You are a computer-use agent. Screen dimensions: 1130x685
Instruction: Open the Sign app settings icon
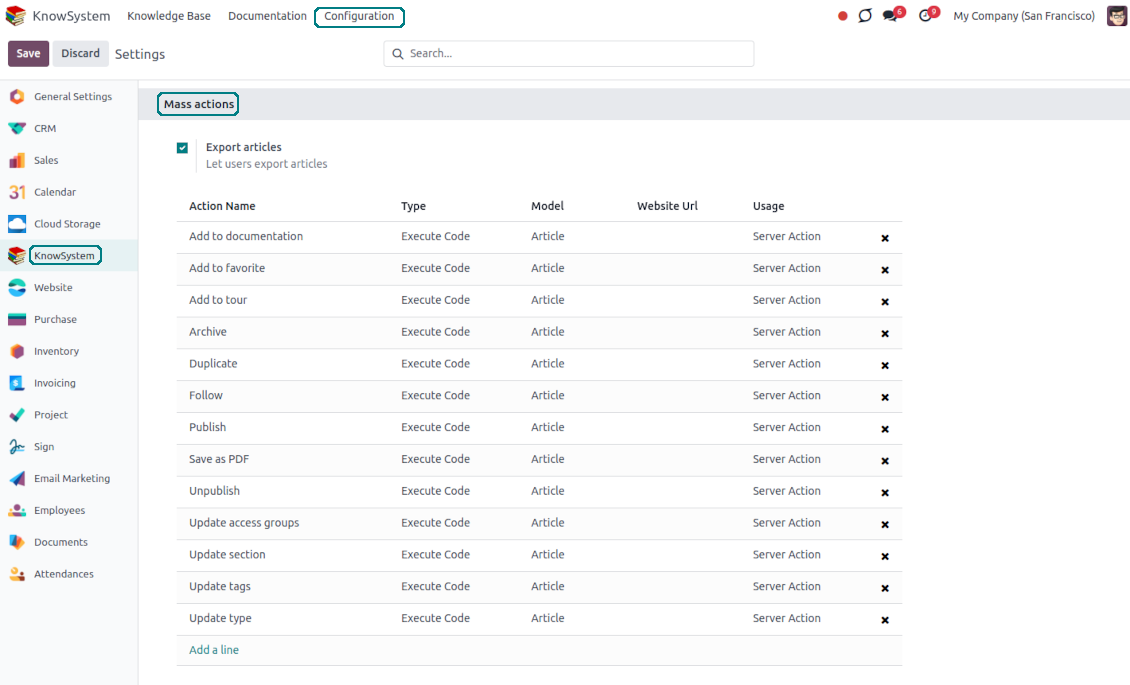point(17,447)
